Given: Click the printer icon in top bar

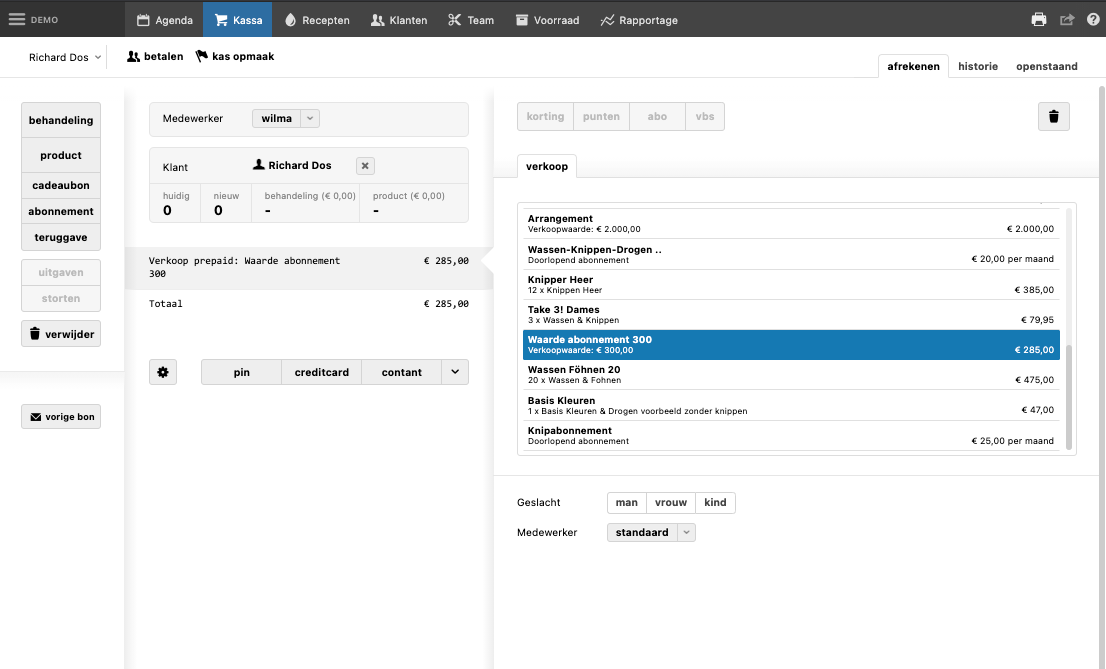Looking at the screenshot, I should (x=1039, y=20).
